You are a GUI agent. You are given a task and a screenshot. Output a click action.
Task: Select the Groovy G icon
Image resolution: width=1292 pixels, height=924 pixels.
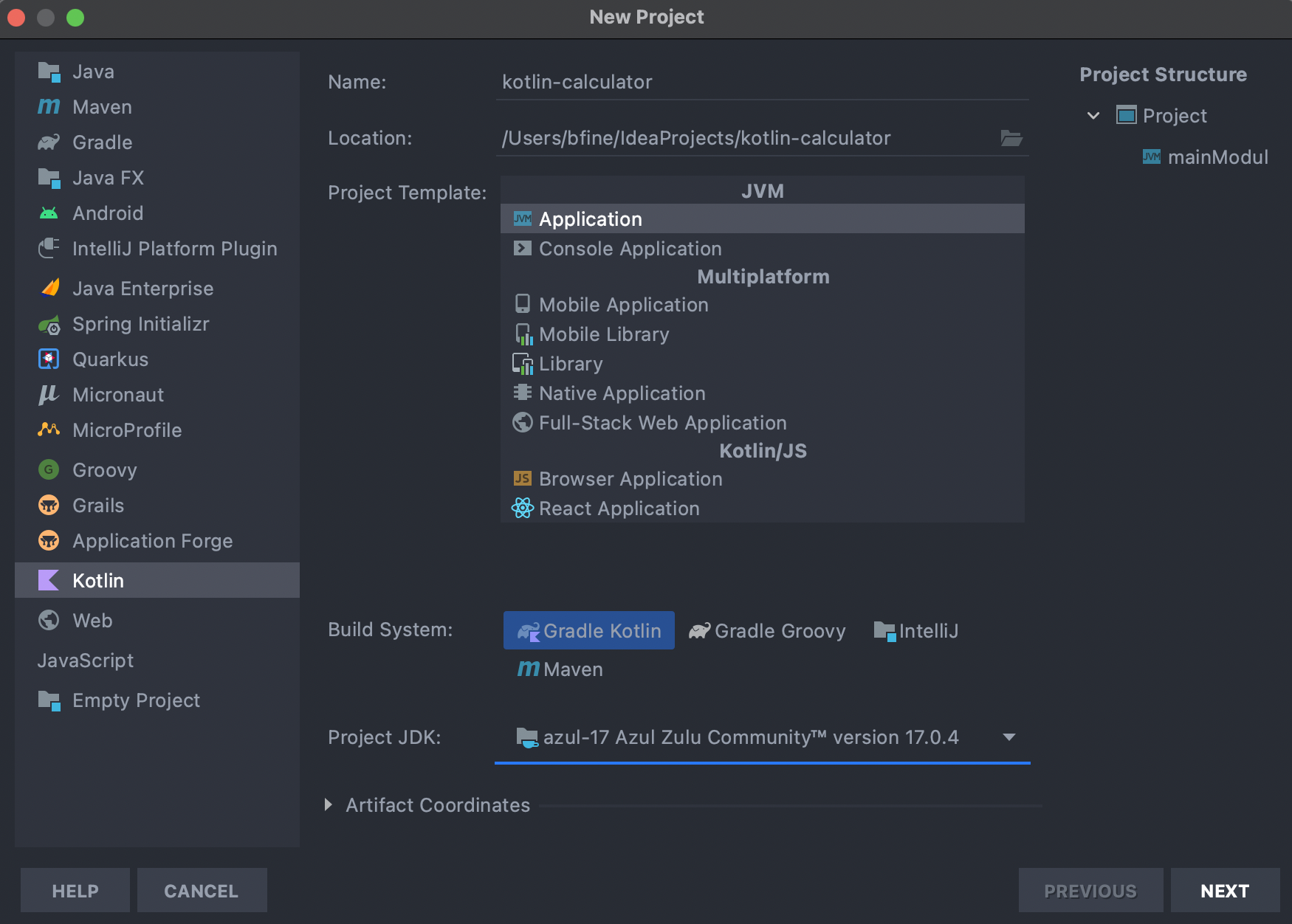[x=49, y=469]
